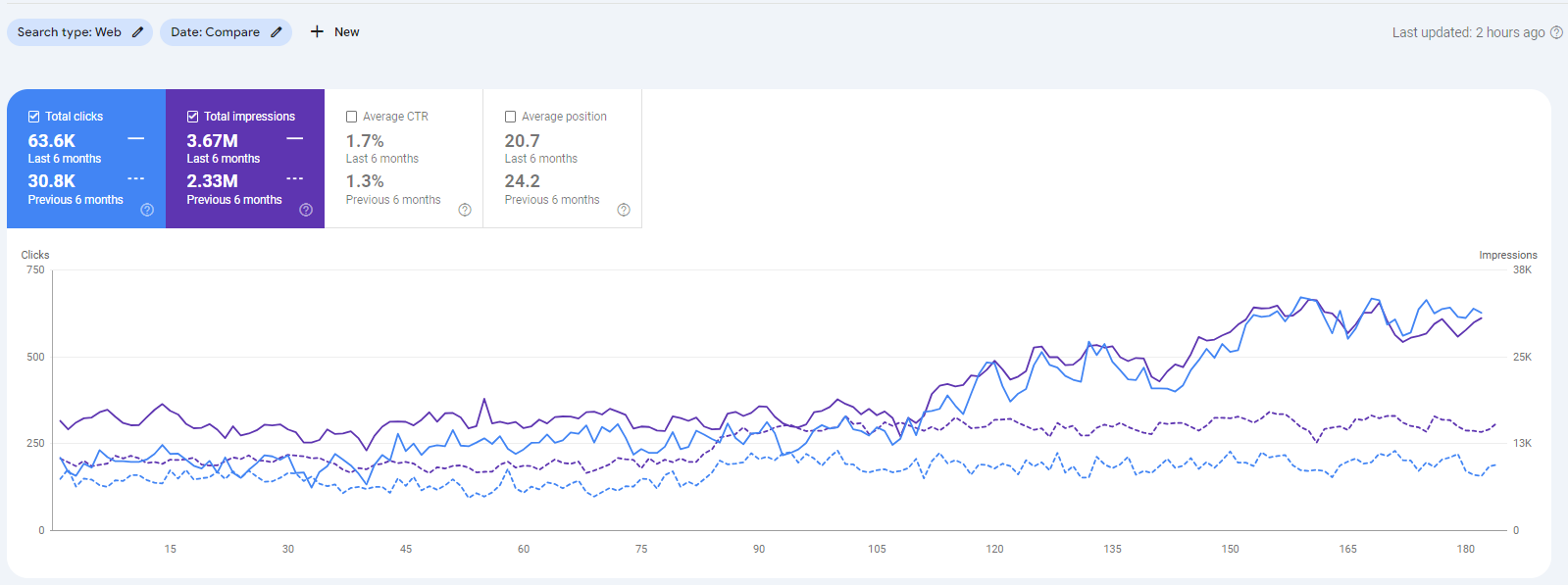Image resolution: width=1568 pixels, height=585 pixels.
Task: Open the Date: Compare filter
Action: coord(215,32)
